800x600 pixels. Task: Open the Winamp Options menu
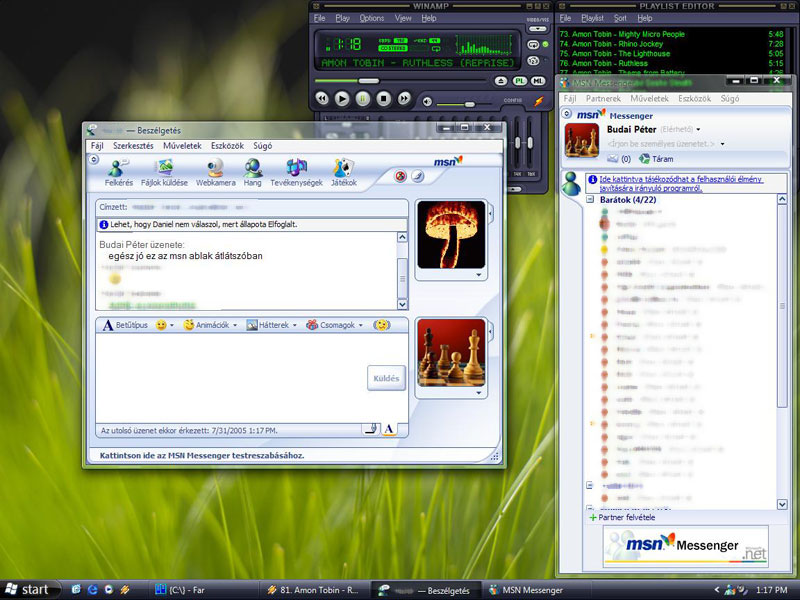click(x=371, y=18)
